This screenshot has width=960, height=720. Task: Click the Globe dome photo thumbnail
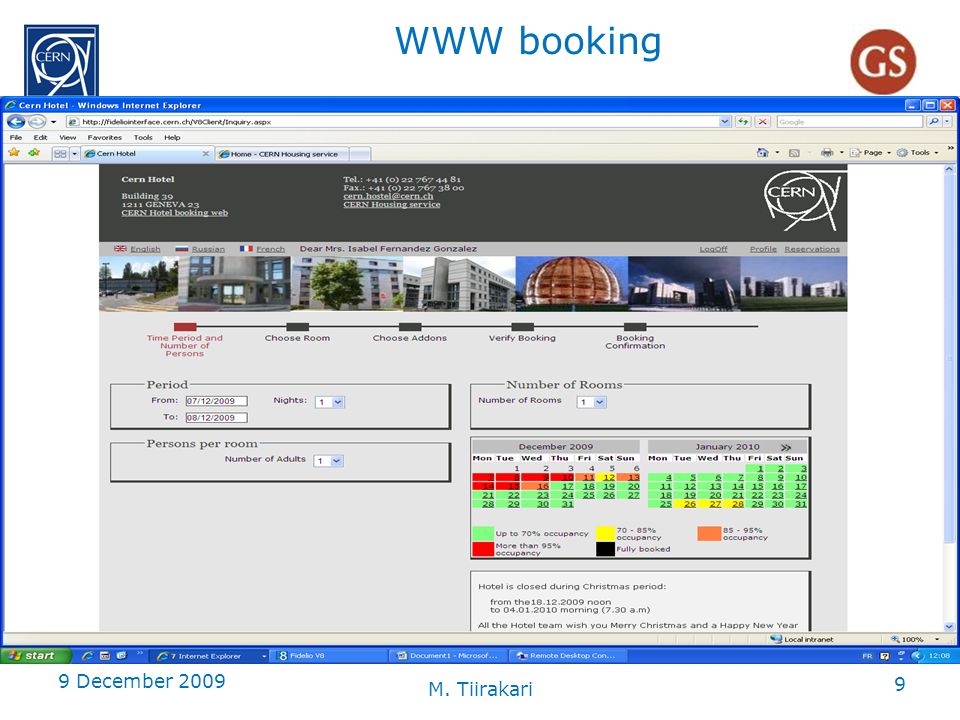pos(572,283)
